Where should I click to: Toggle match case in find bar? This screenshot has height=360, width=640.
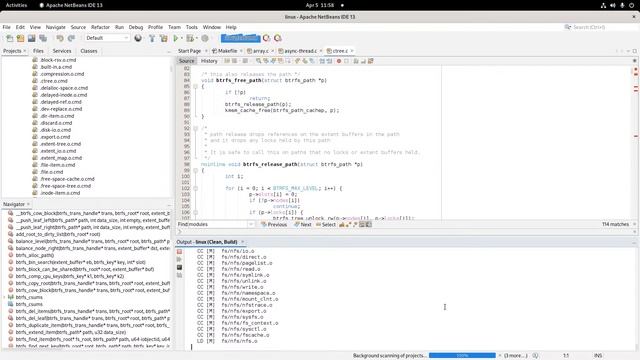(342, 224)
